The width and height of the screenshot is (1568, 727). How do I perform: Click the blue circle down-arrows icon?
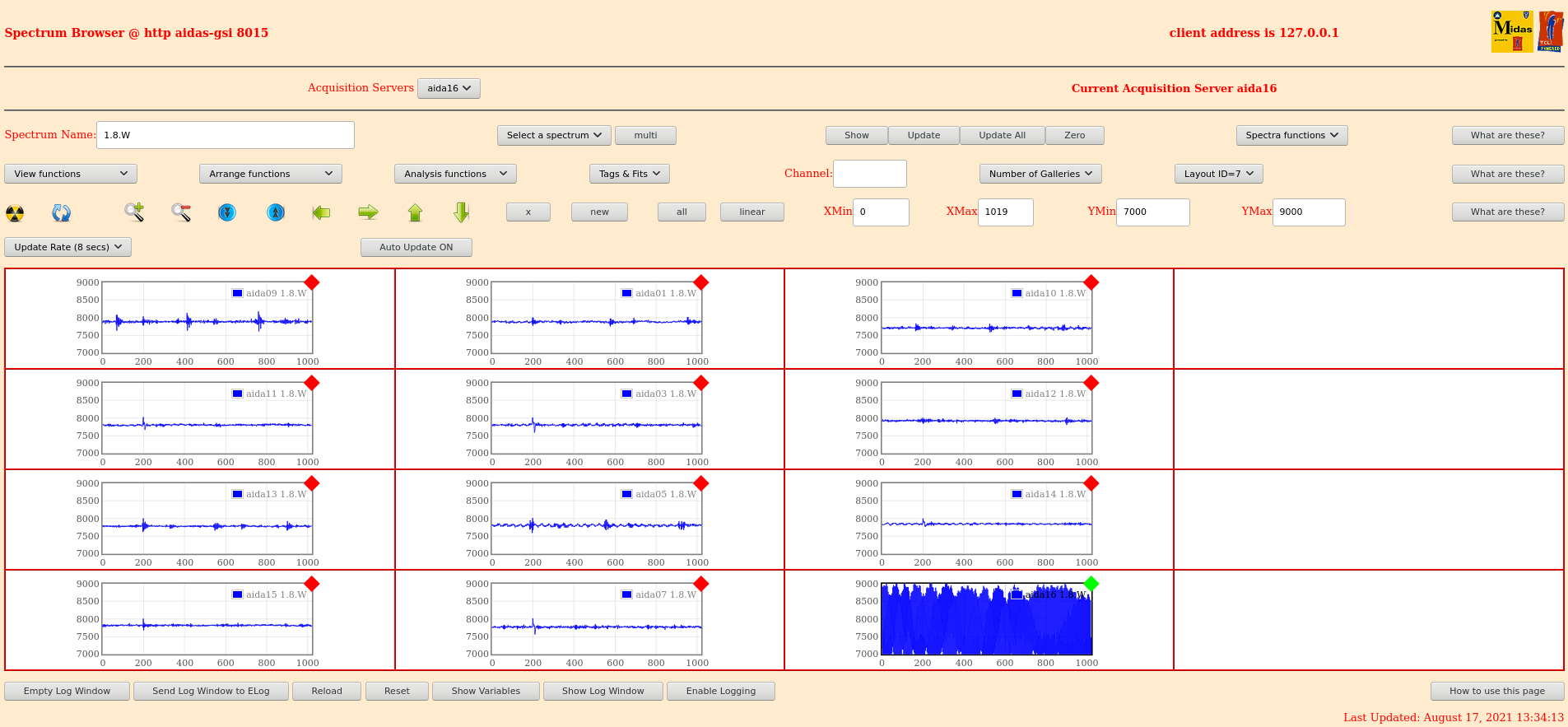(227, 212)
